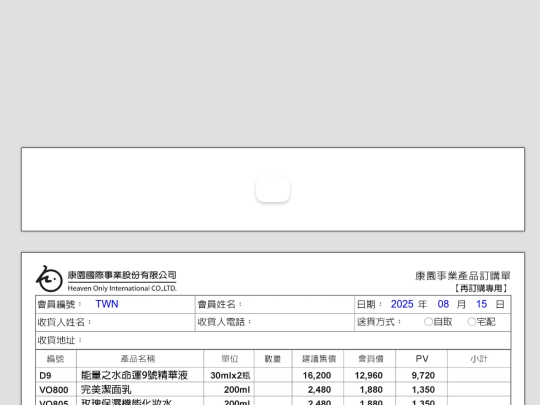The image size is (540, 405).
Task: Click the 建議售價 column header
Action: coord(319,359)
